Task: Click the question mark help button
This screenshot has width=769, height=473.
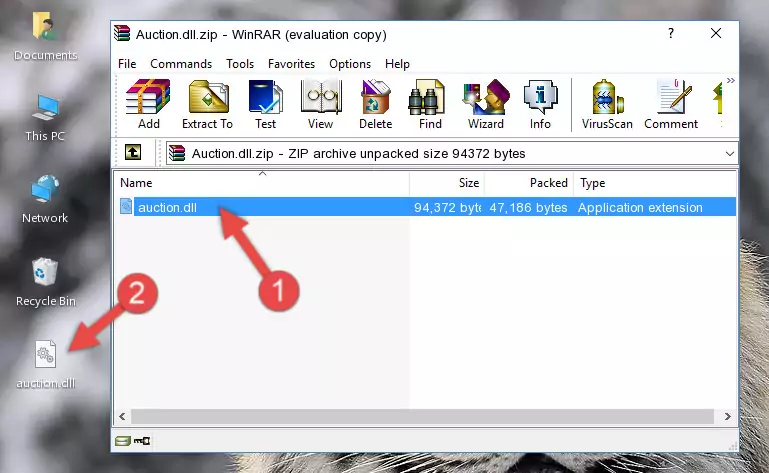Action: point(670,33)
